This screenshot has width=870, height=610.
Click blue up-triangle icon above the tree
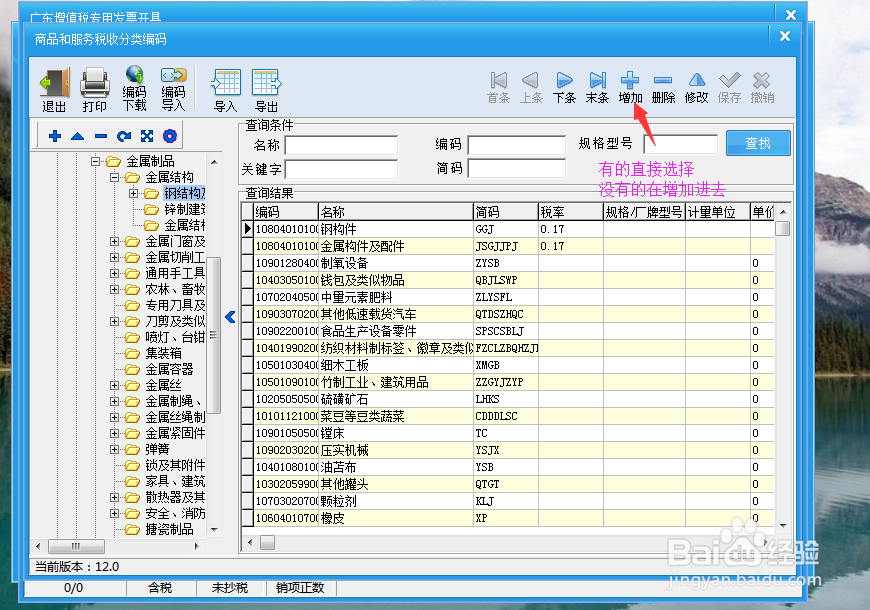coord(78,136)
